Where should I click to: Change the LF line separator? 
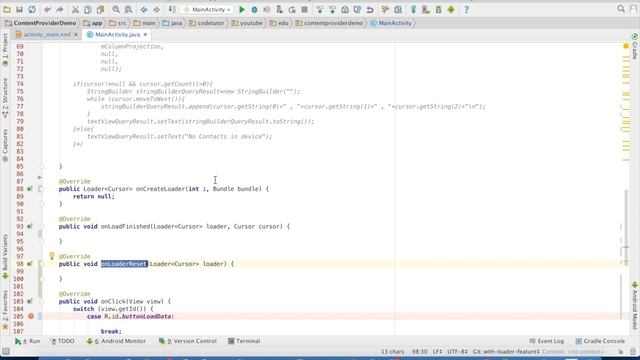(x=437, y=352)
